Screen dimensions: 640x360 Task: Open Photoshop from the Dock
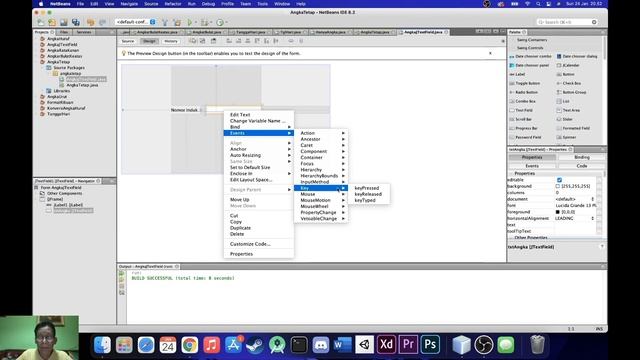[x=430, y=345]
